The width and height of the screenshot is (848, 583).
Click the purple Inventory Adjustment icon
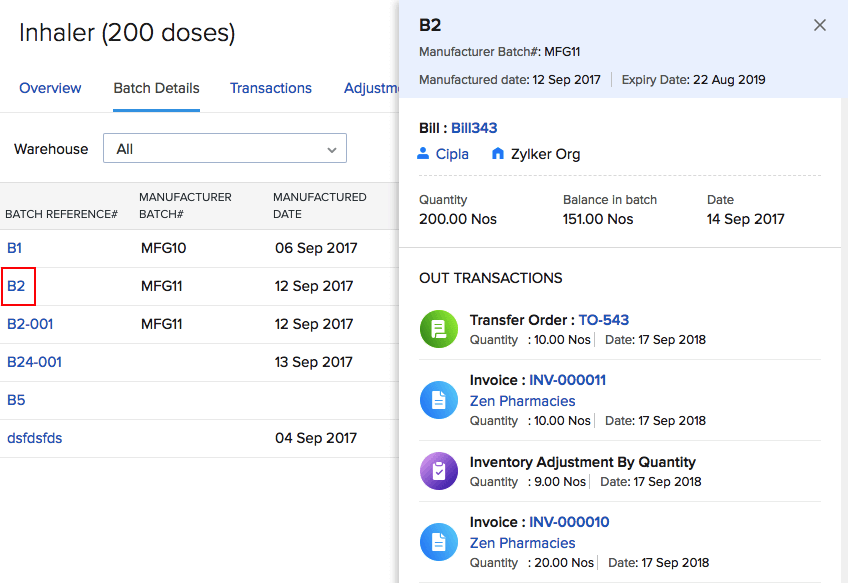[437, 470]
